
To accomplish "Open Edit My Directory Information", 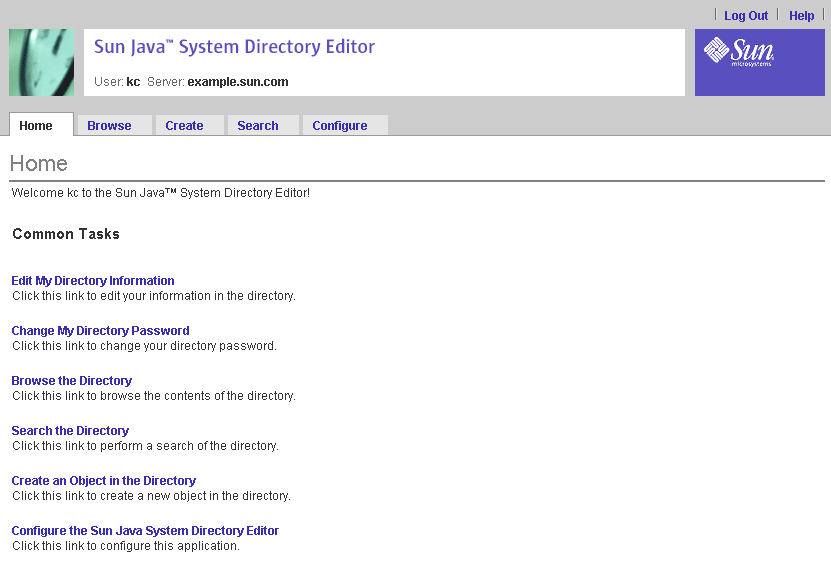I will 93,280.
